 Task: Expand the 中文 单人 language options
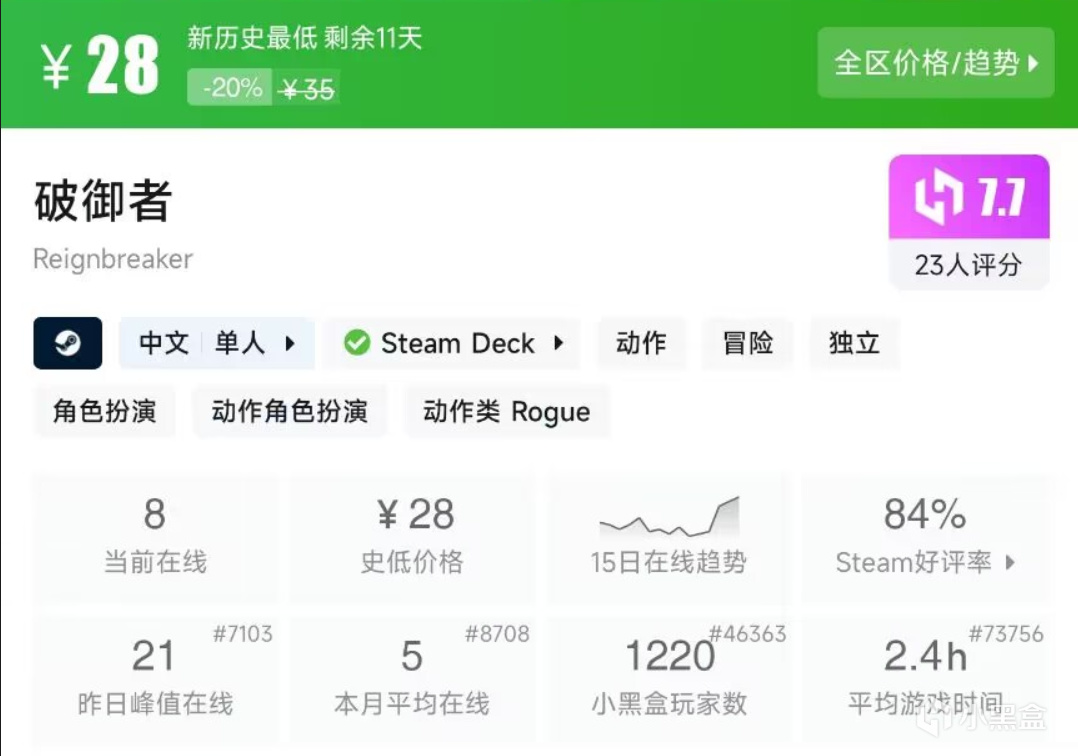click(x=216, y=343)
